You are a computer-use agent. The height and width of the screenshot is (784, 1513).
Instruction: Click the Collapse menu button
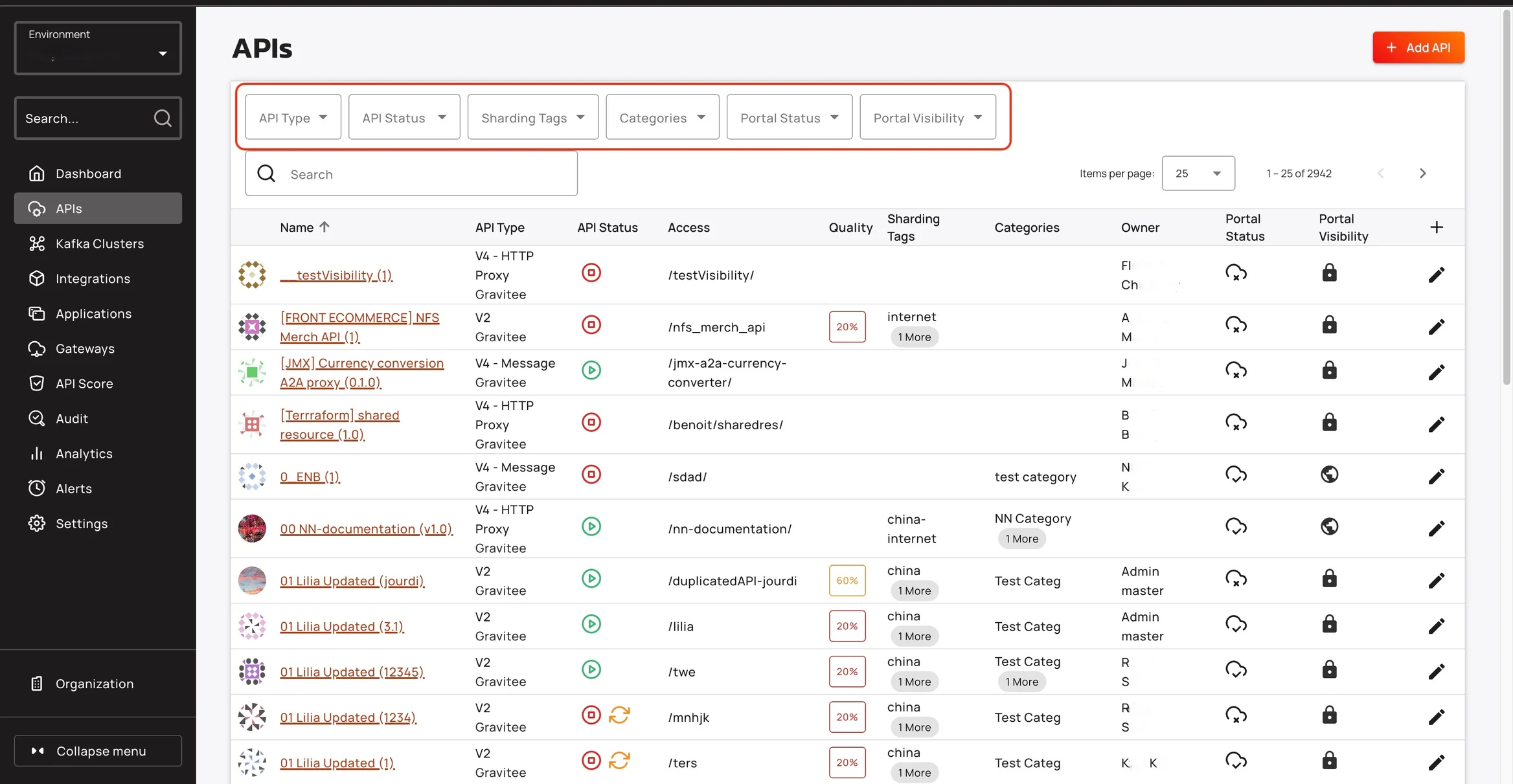98,751
